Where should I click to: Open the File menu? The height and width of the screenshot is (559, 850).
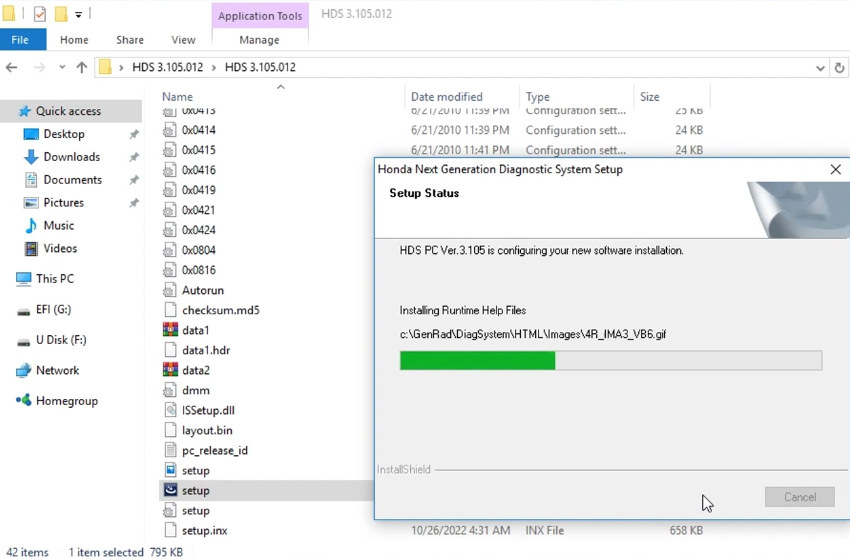[20, 40]
